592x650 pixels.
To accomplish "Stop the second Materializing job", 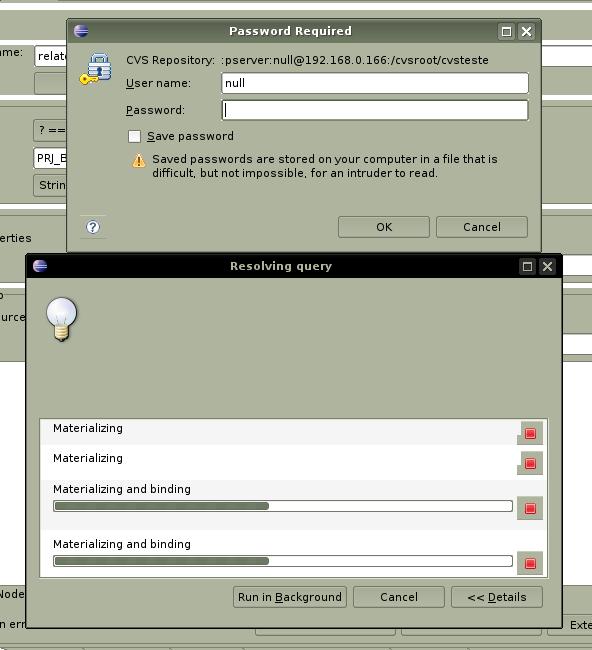I will click(x=530, y=463).
